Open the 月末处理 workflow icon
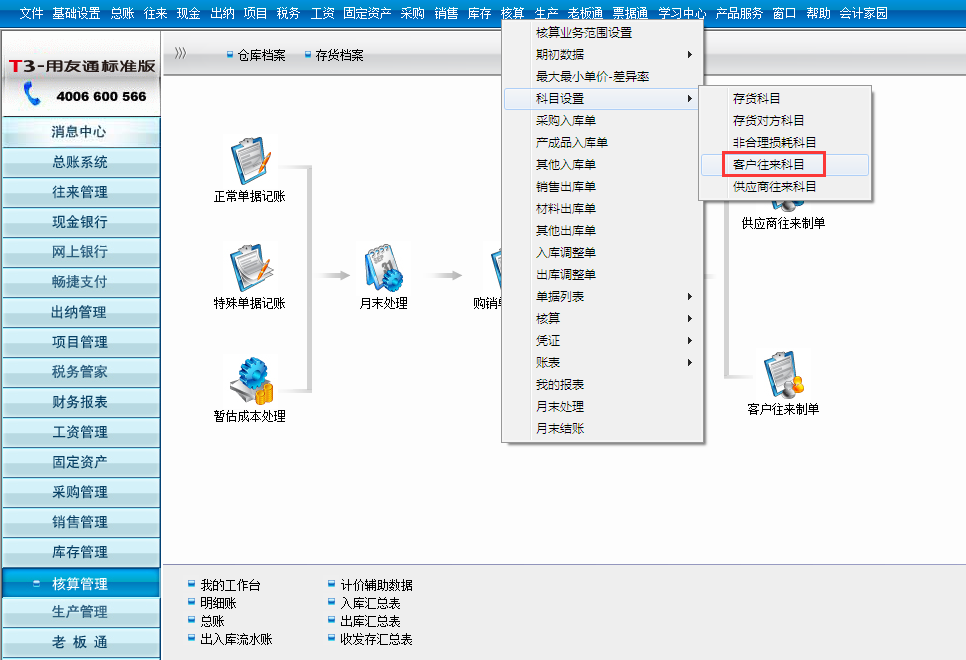Screen dimensions: 966x660 click(383, 269)
